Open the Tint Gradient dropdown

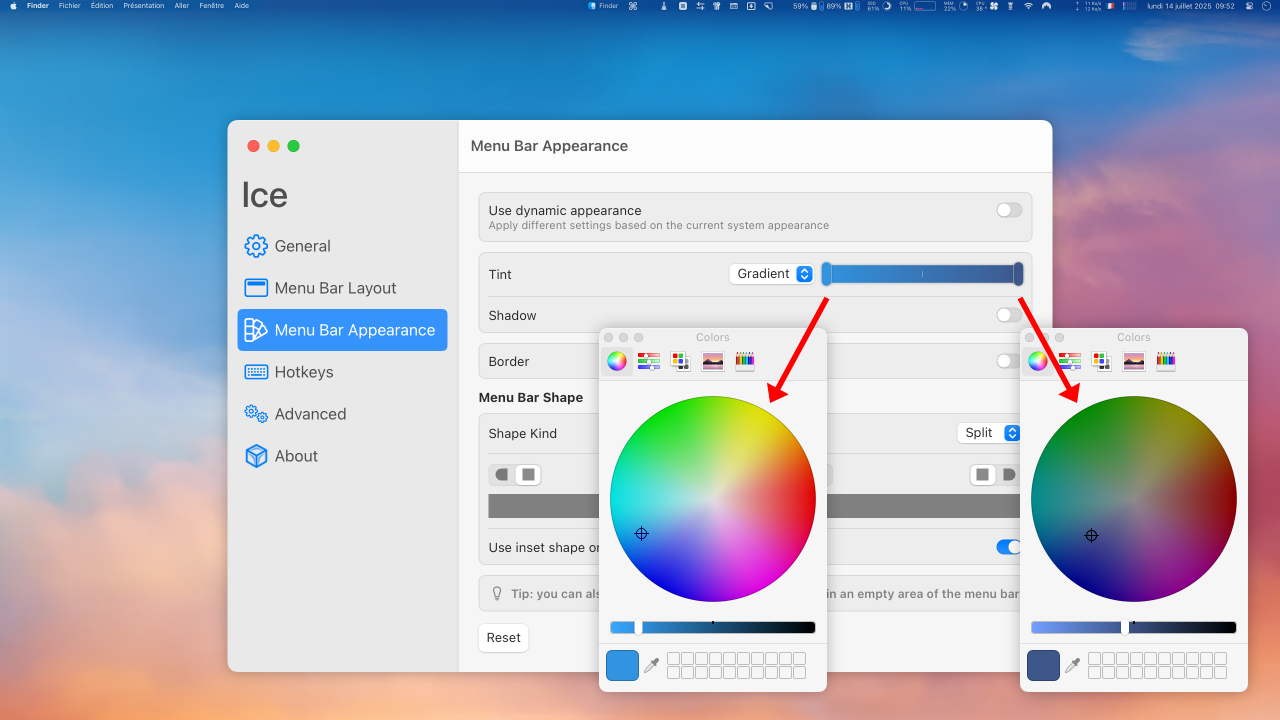771,274
